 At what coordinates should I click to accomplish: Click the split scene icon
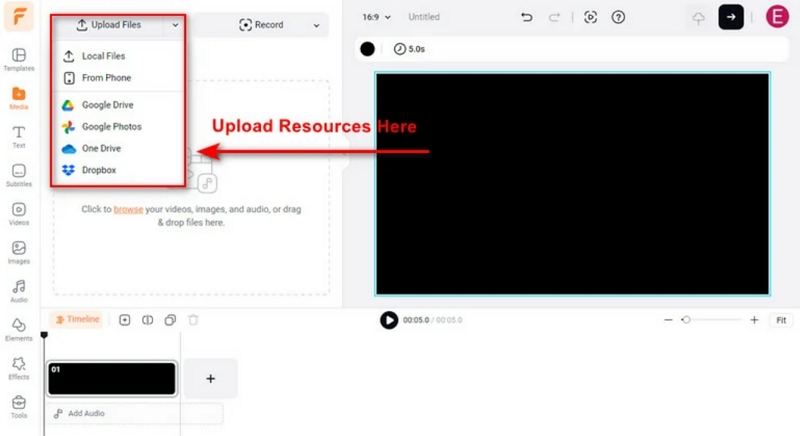147,320
